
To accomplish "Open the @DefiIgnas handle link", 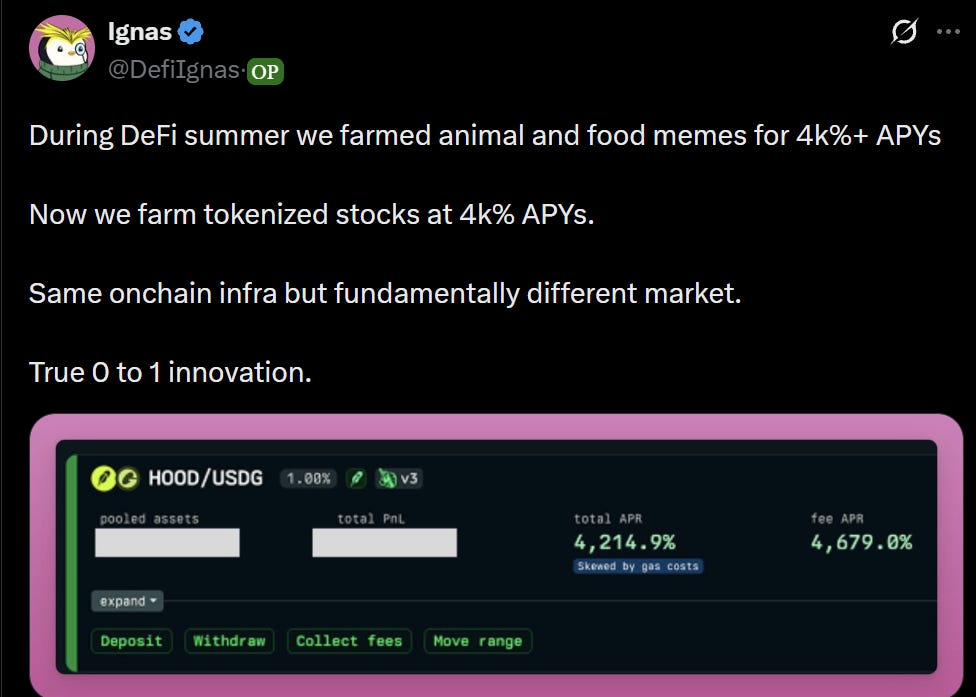I will point(174,70).
